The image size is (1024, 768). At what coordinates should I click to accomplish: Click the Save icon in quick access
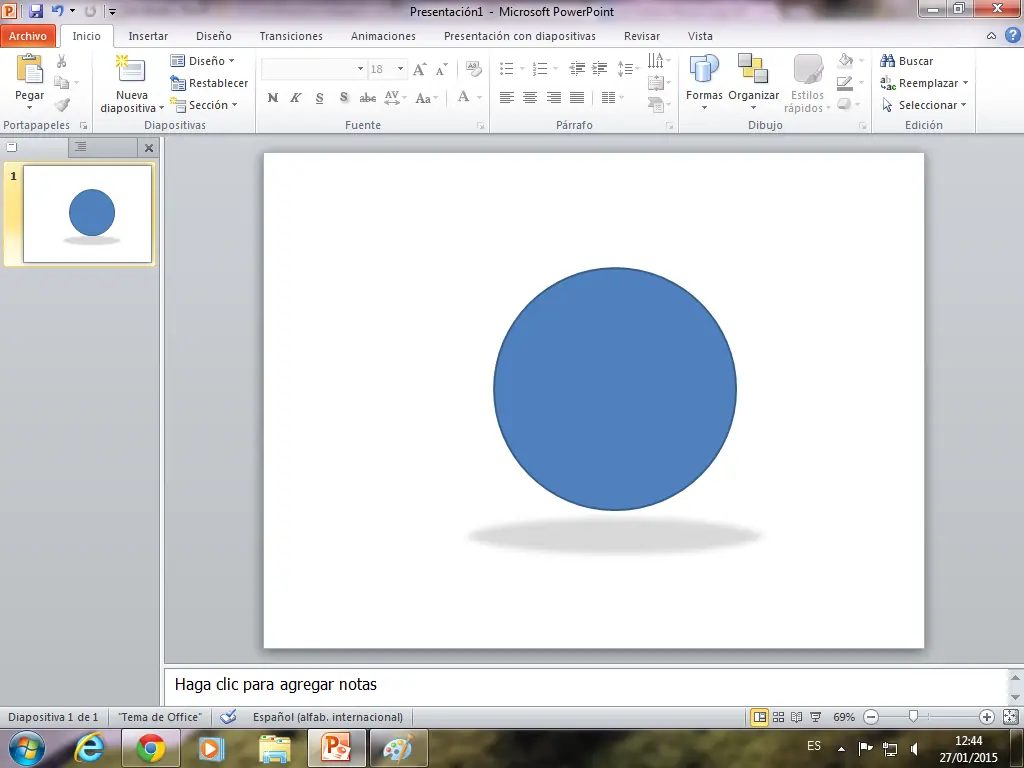tap(36, 11)
